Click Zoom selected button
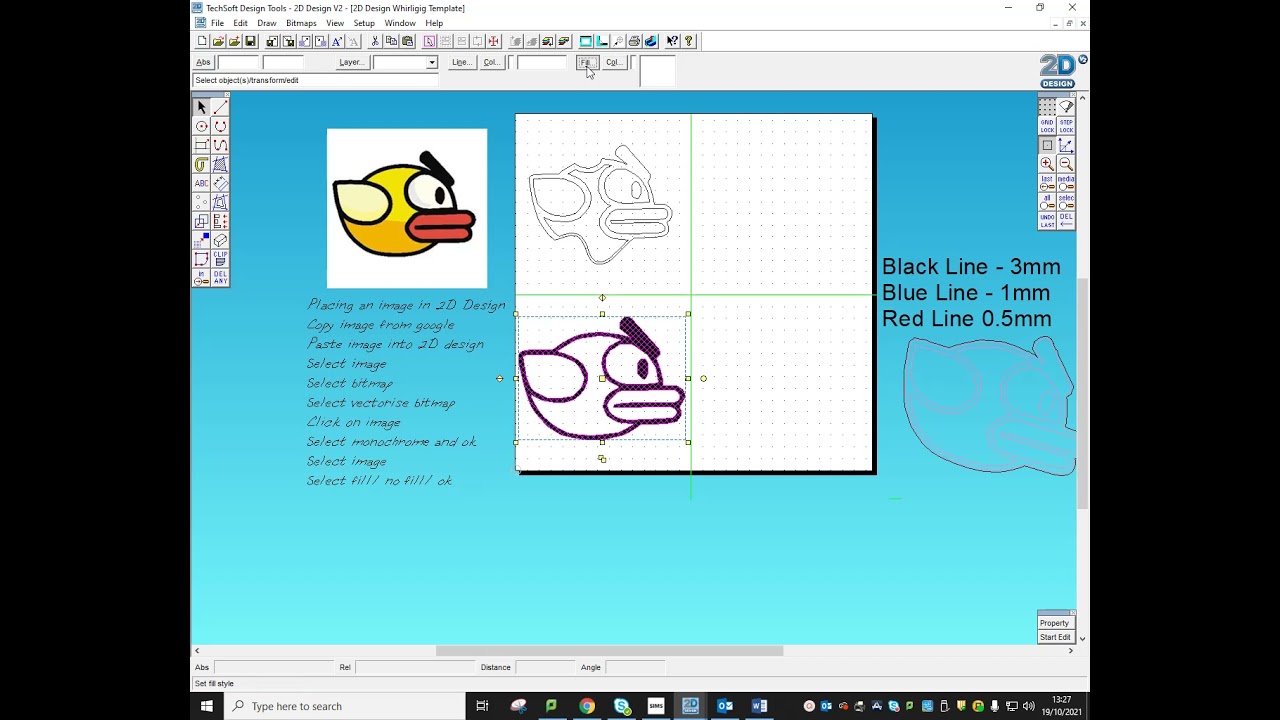Image resolution: width=1280 pixels, height=720 pixels. 1066,202
